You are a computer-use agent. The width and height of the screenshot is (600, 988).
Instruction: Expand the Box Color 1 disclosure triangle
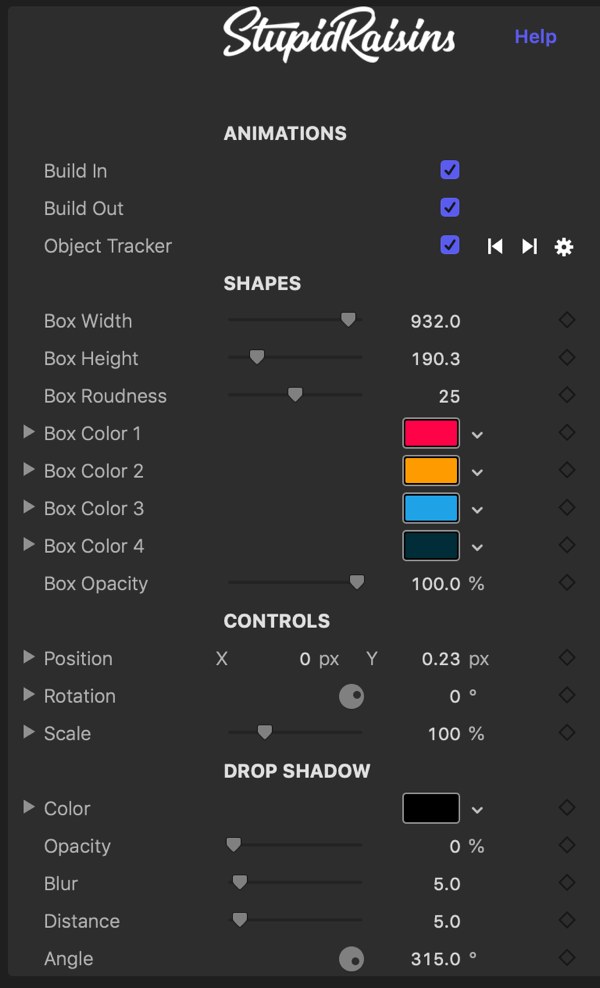(28, 432)
